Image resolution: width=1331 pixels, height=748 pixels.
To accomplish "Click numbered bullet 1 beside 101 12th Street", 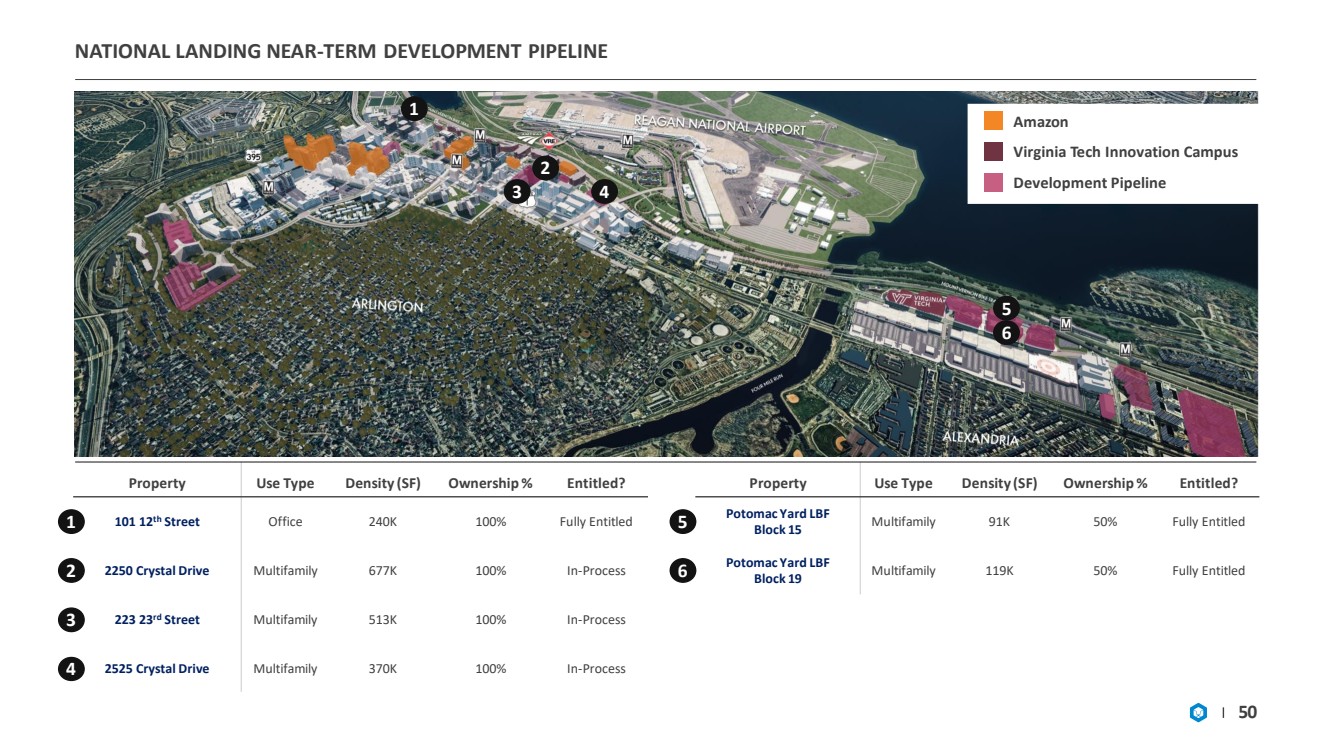I will pos(70,522).
